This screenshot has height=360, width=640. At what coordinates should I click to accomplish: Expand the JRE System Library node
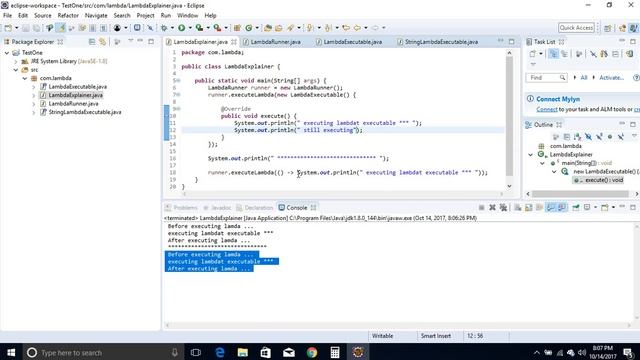tap(16, 61)
